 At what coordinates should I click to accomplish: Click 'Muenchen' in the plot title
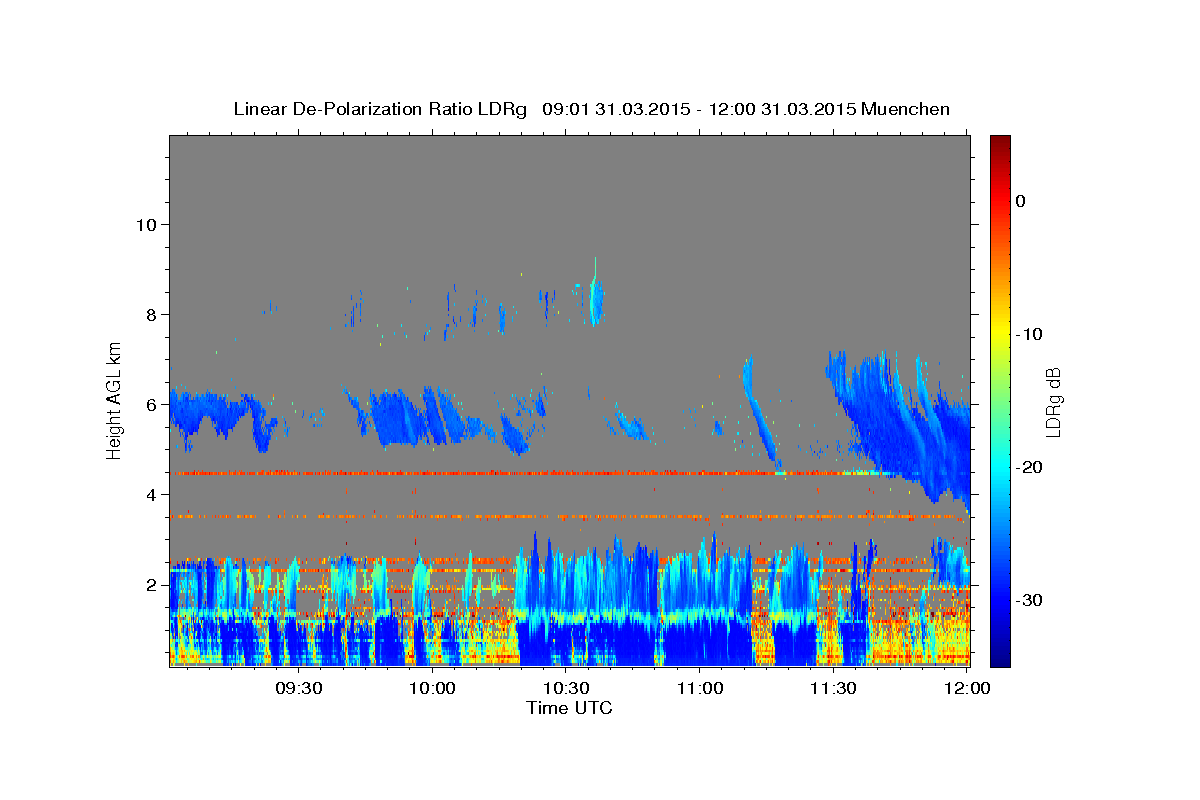tap(906, 109)
